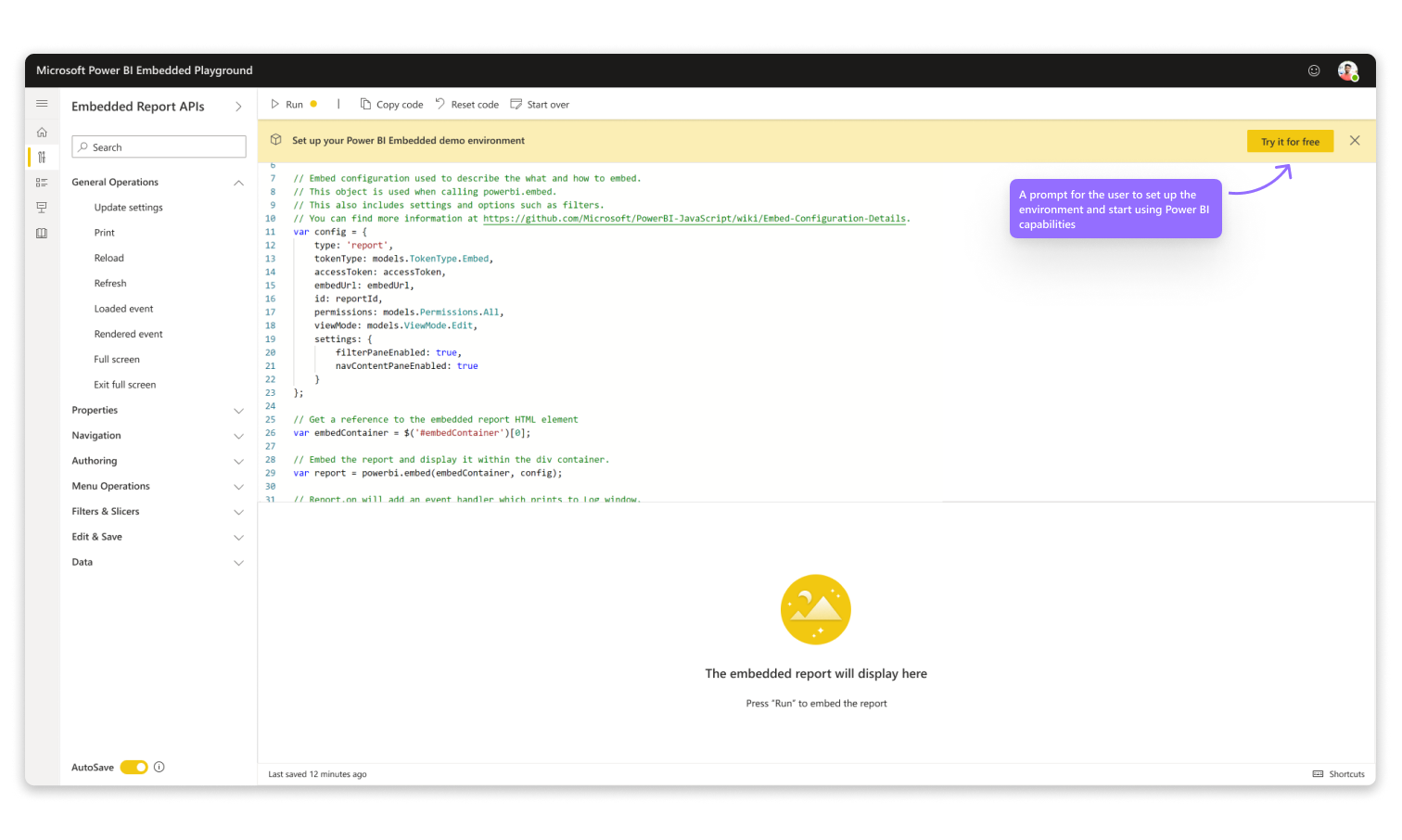Select the Rendered event item
Screen dimensions: 1402x840
click(128, 334)
